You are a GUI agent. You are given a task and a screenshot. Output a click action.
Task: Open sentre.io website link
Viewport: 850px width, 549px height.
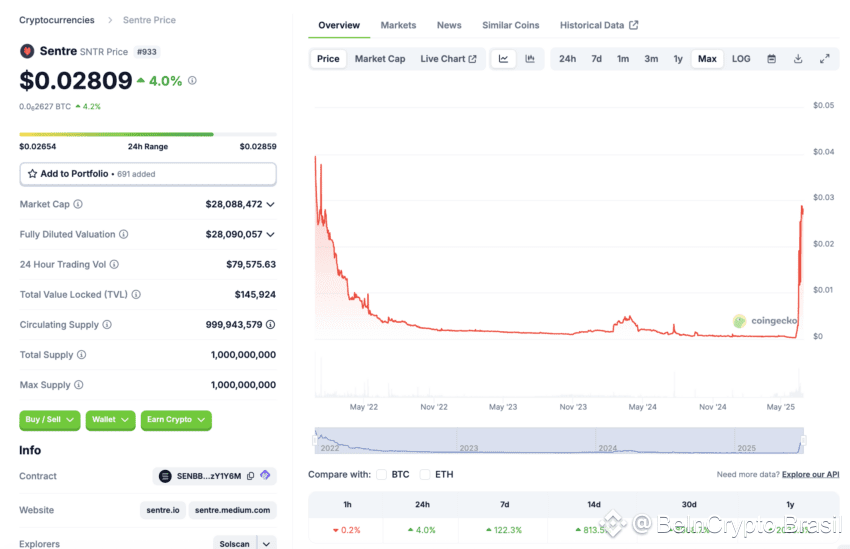(163, 510)
